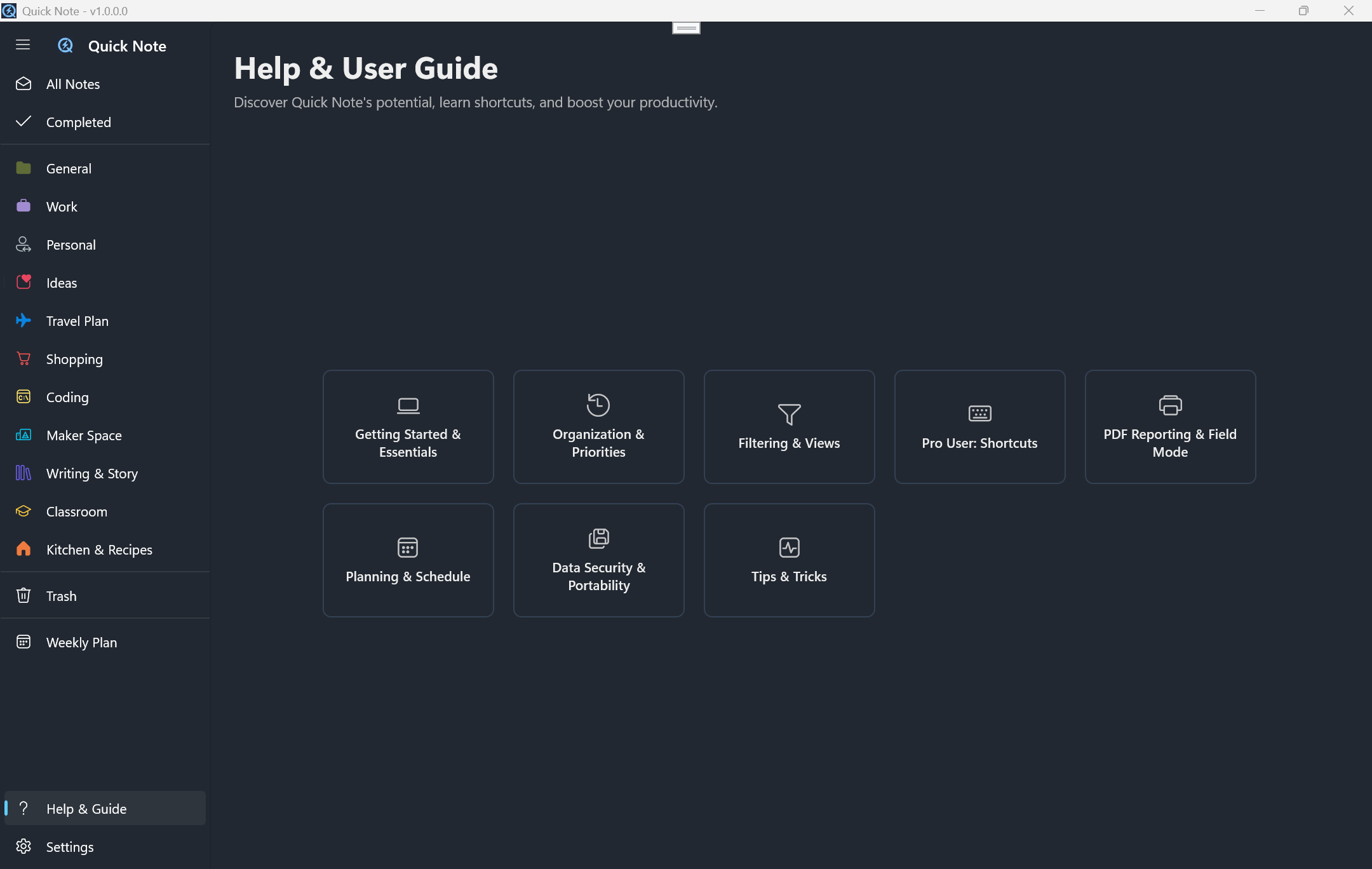Image resolution: width=1372 pixels, height=869 pixels.
Task: Open Getting Started & Essentials guide
Action: pyautogui.click(x=408, y=427)
